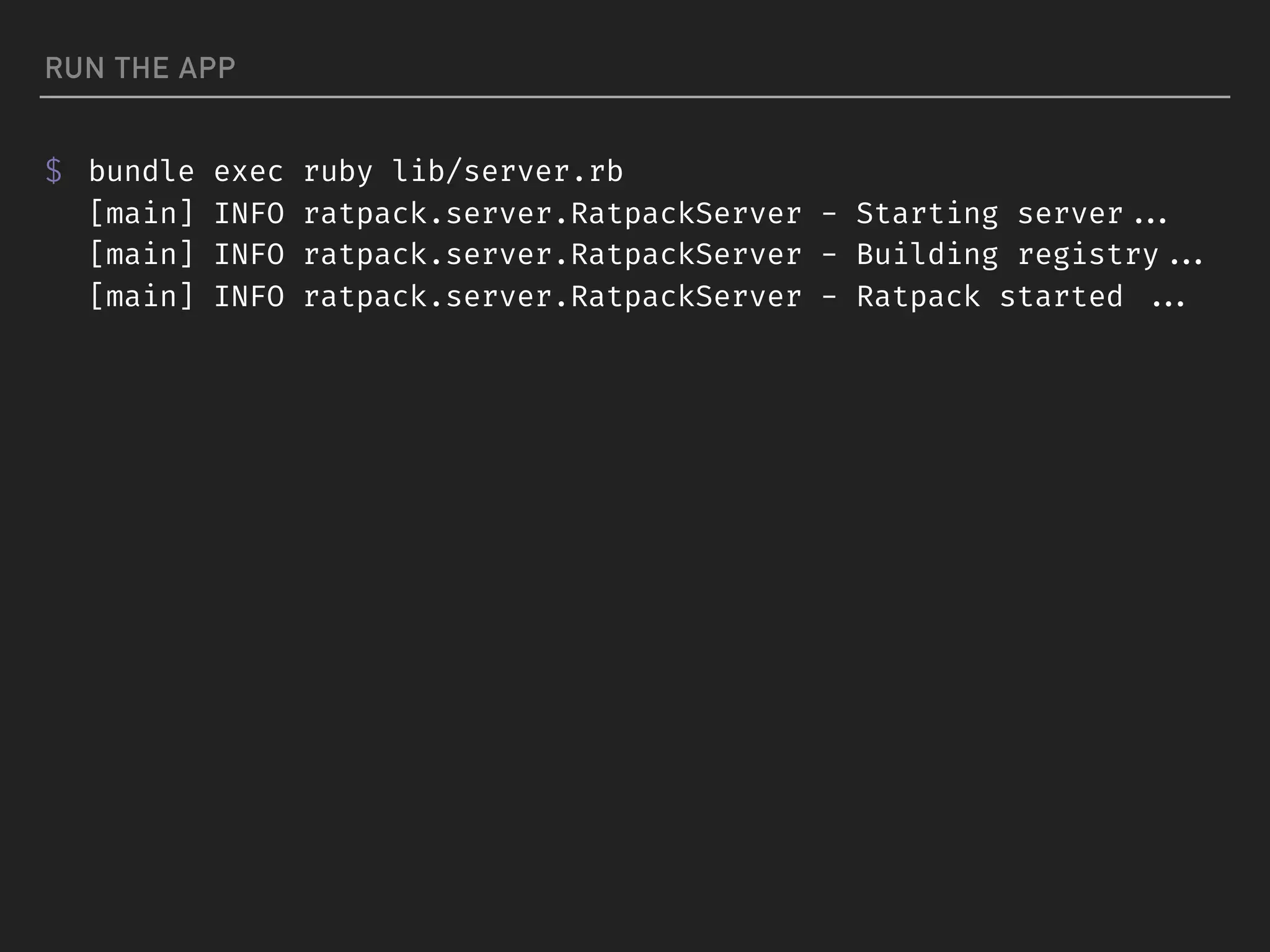Screen dimensions: 1270x952
Task: Click the 'RUN THE APP' slide title
Action: 140,68
